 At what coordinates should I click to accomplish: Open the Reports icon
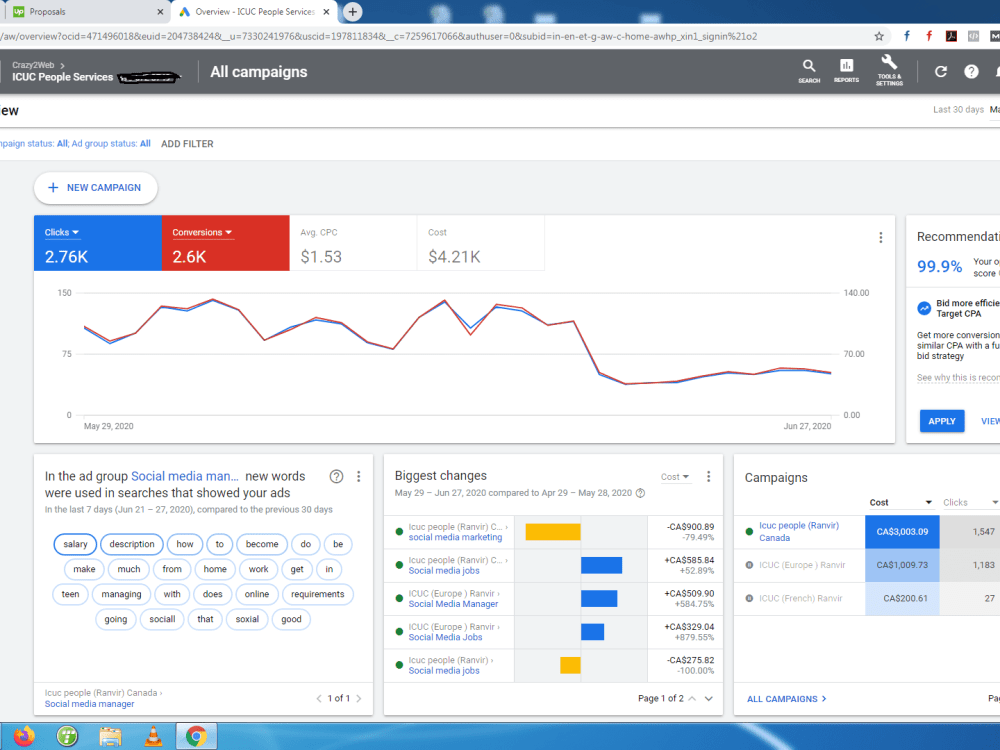click(x=846, y=71)
